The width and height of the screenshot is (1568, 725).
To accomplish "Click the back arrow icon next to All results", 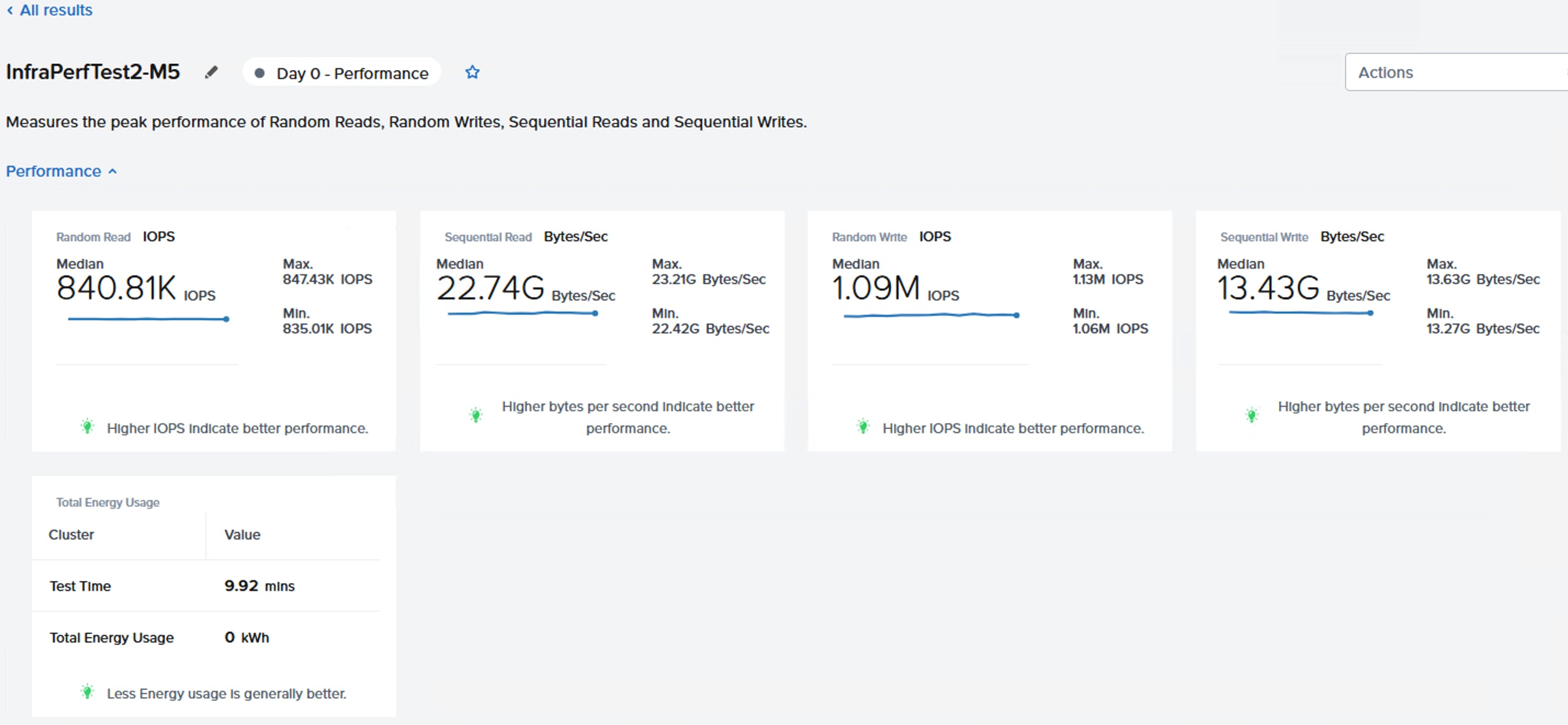I will 9,10.
